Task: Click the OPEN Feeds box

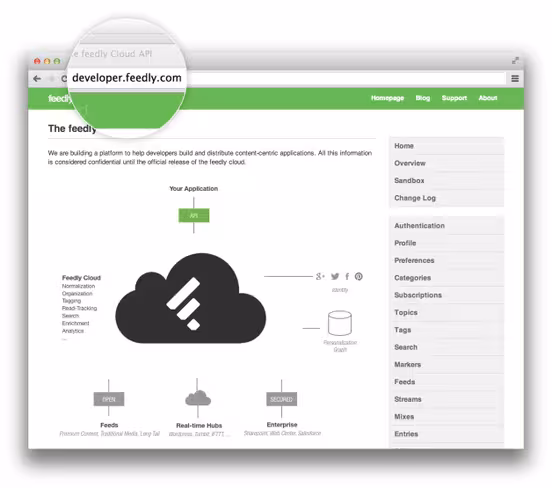Action: coord(109,399)
